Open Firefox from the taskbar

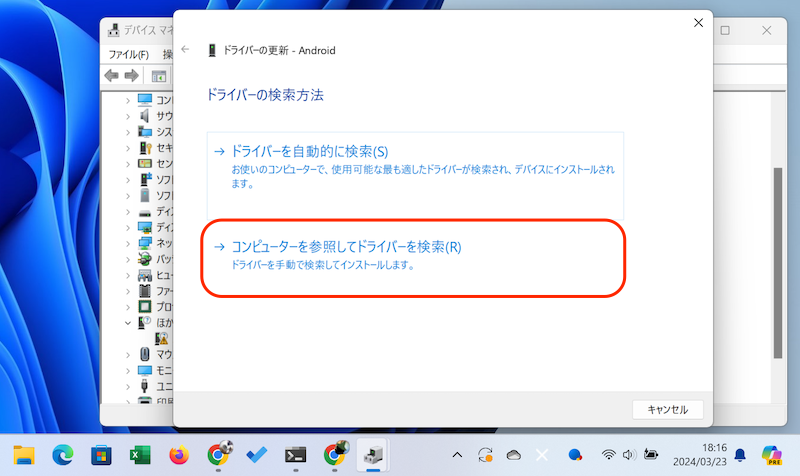[177, 455]
